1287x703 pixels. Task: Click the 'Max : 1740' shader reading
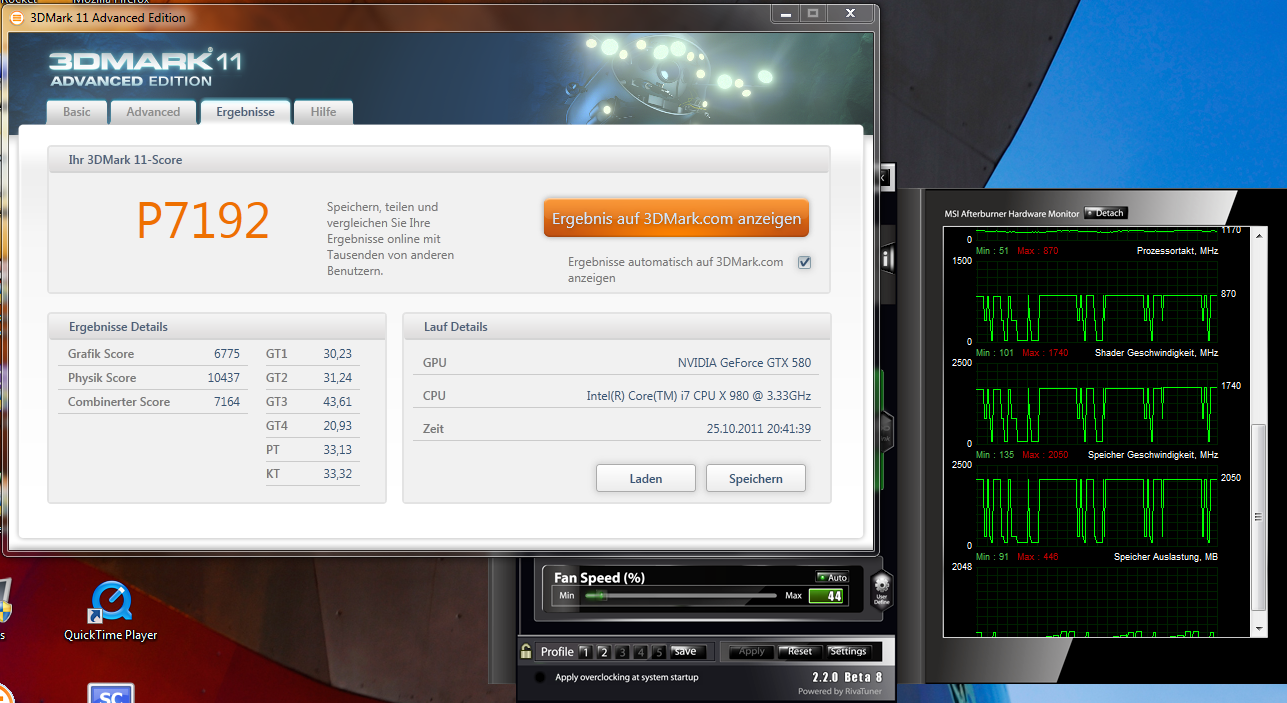click(x=1044, y=353)
